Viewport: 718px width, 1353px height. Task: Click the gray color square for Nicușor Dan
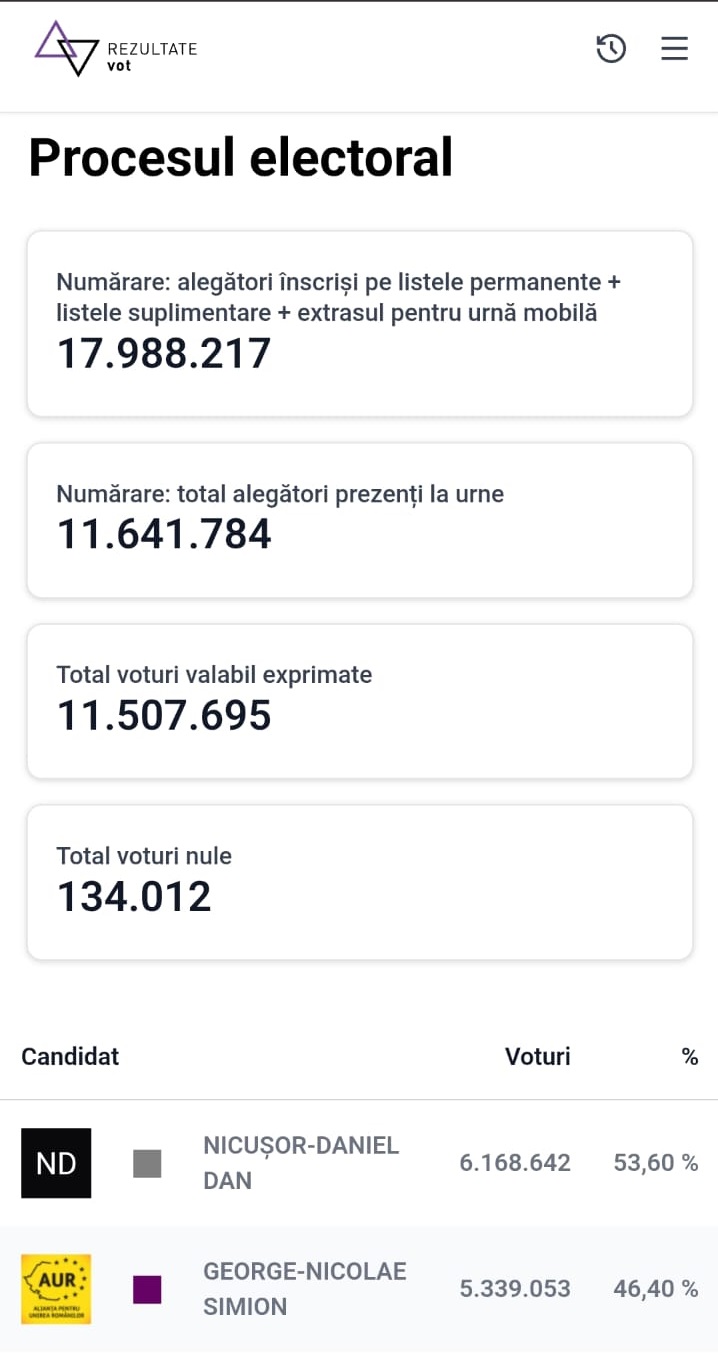click(147, 1163)
